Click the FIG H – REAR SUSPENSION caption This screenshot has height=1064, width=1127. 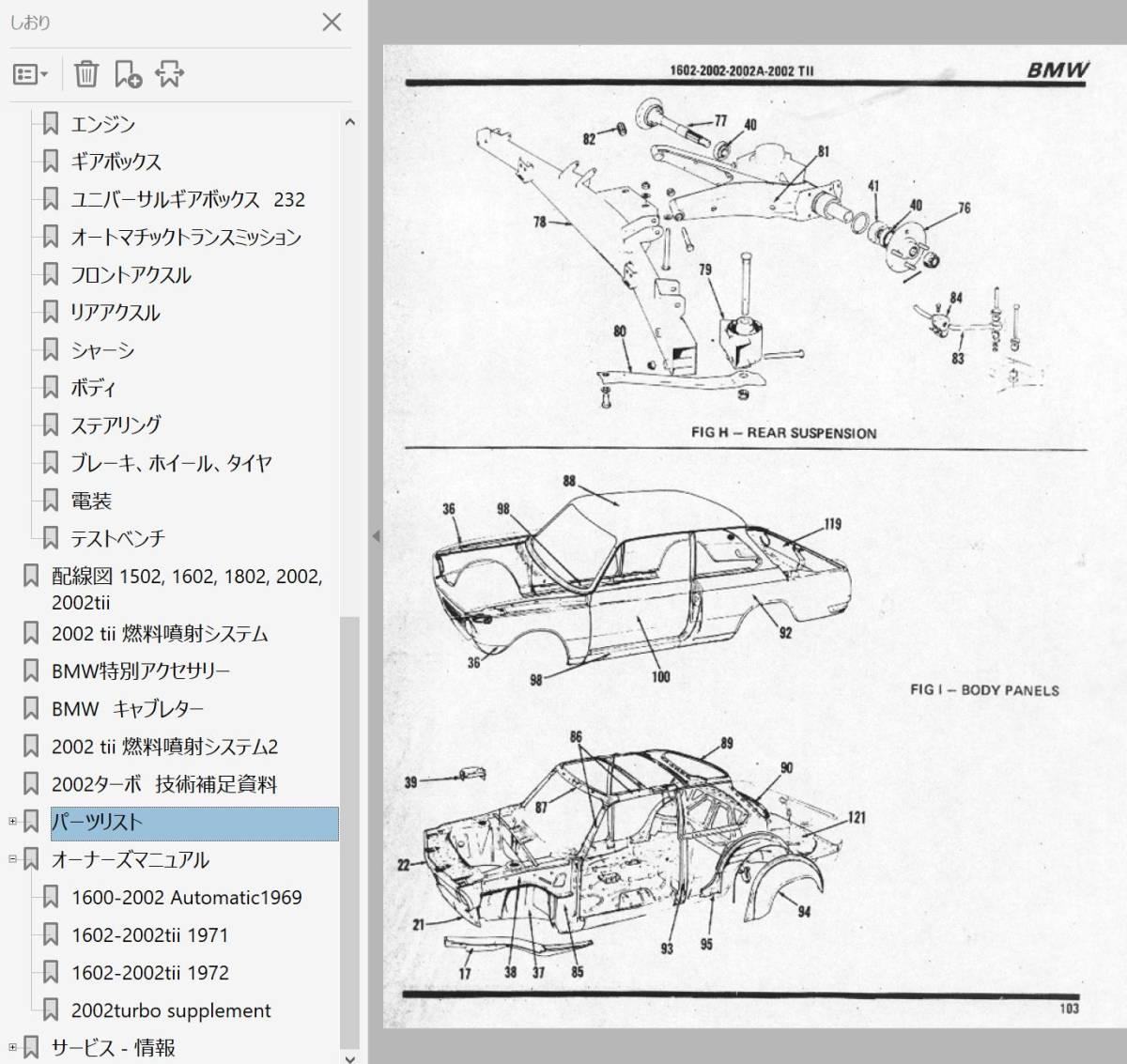point(784,433)
